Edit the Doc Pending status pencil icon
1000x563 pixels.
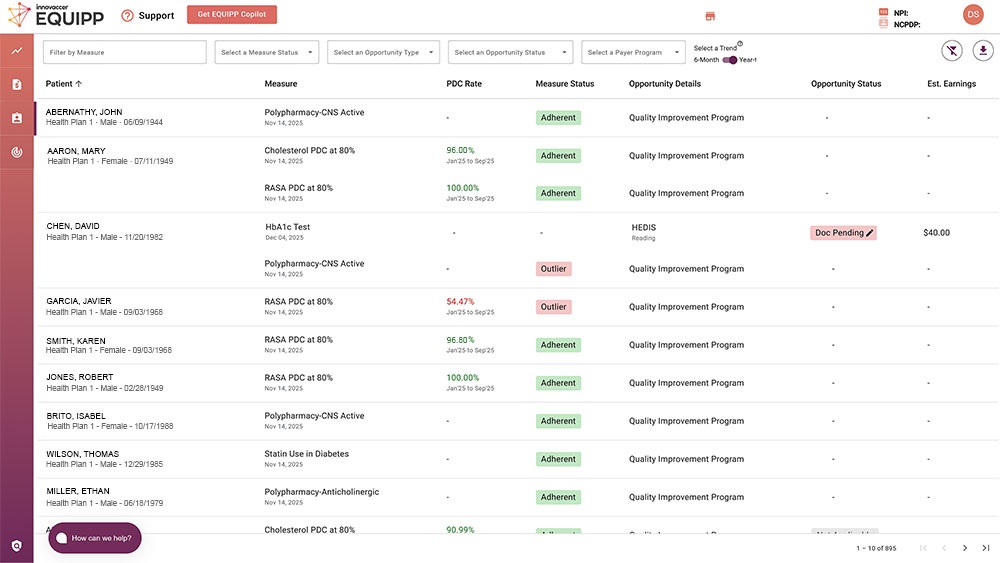[870, 233]
